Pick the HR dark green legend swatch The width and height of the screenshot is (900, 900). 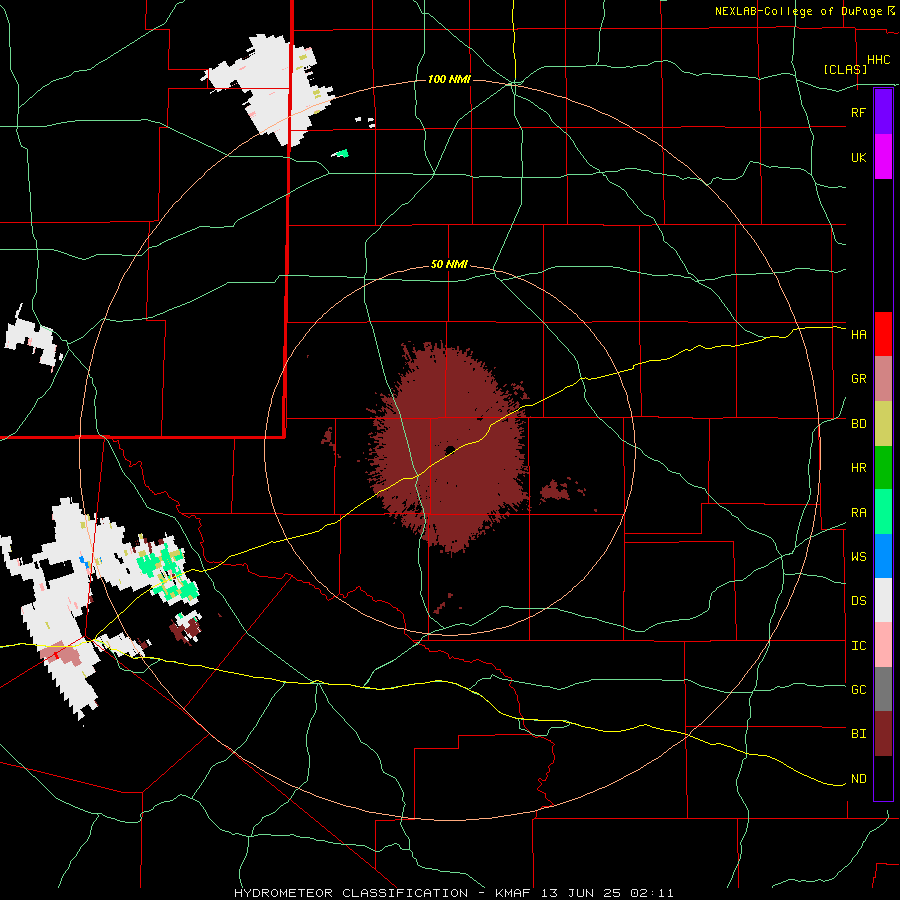coord(883,468)
